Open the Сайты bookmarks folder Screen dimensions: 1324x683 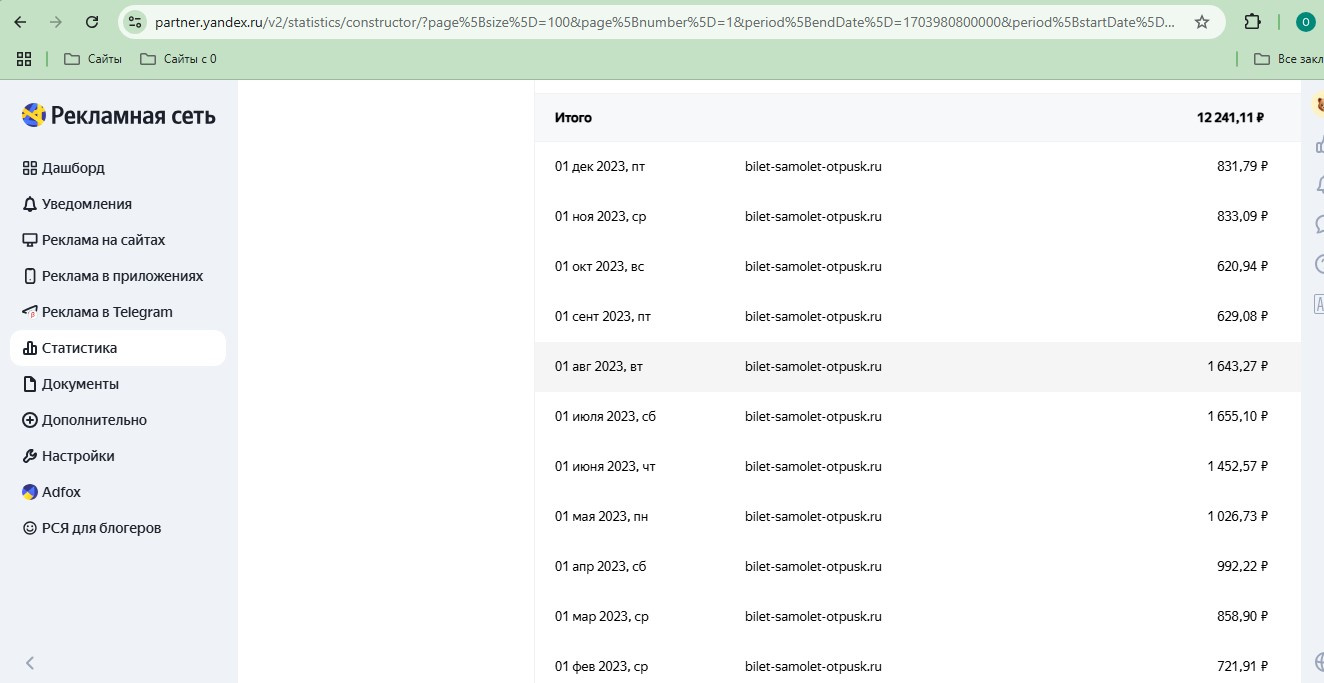tap(93, 59)
